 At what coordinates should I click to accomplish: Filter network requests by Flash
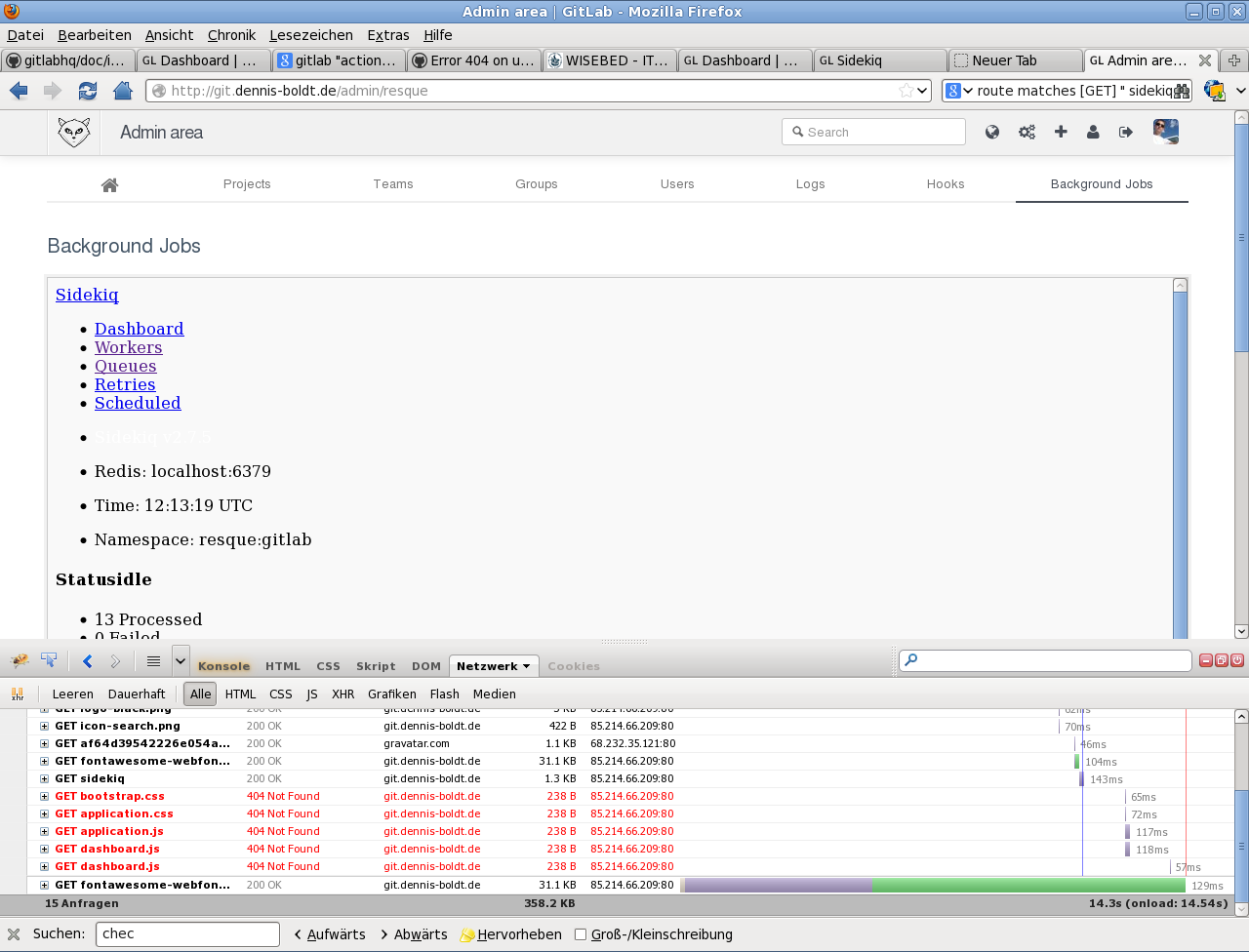tap(445, 694)
